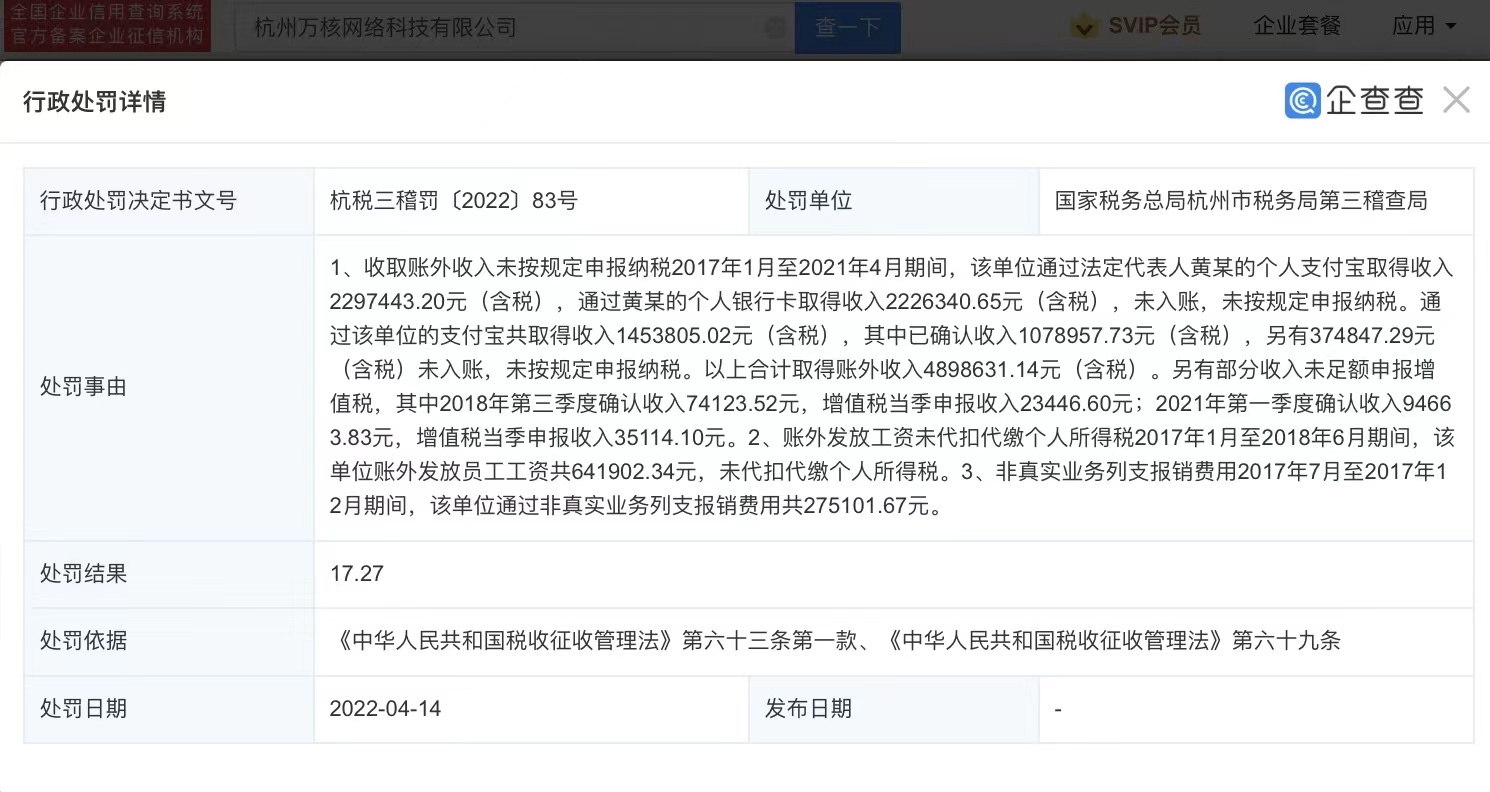Screen dimensions: 1490x792
Task: Click the 处罚事由 penalty reason paragraph
Action: (x=890, y=387)
